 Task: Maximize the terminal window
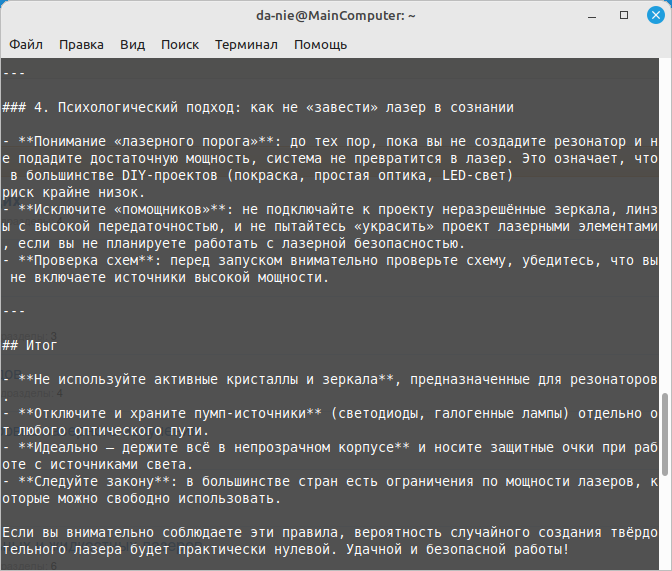[x=623, y=16]
